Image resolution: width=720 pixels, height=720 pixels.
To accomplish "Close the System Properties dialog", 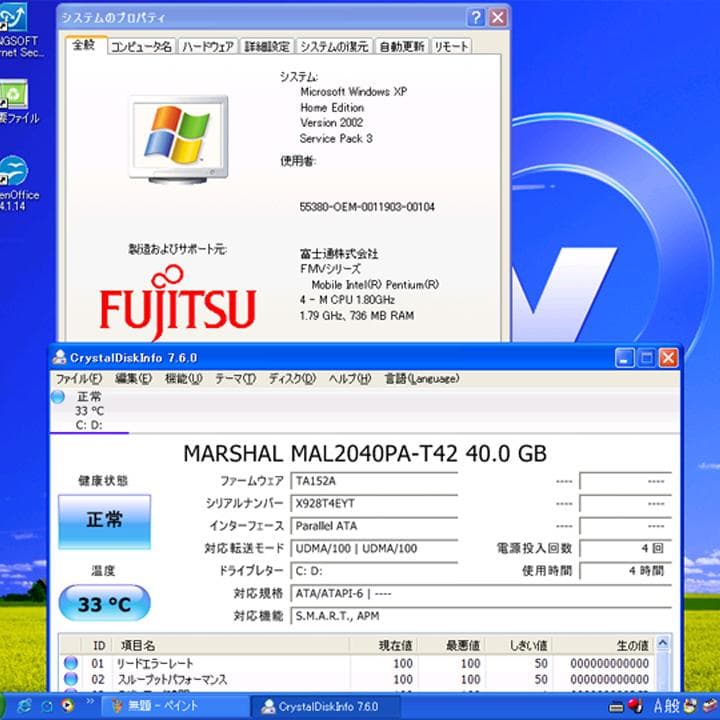I will tap(498, 18).
